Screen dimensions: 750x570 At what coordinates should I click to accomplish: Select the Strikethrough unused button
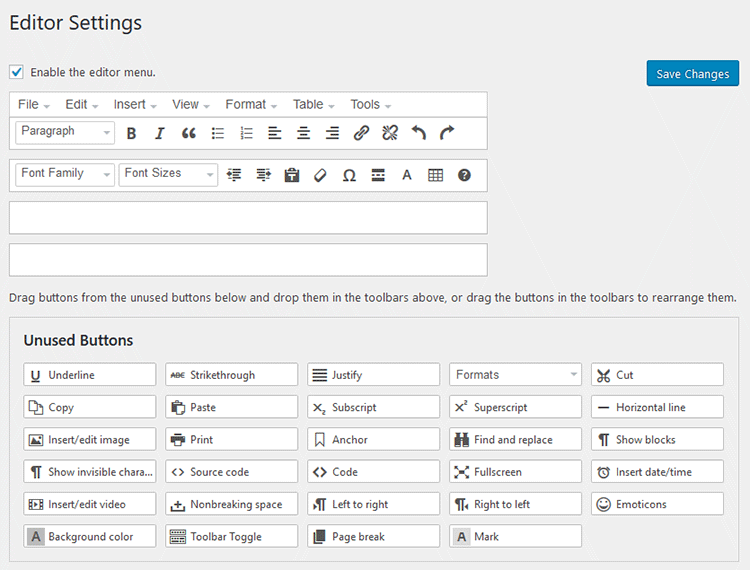tap(232, 374)
